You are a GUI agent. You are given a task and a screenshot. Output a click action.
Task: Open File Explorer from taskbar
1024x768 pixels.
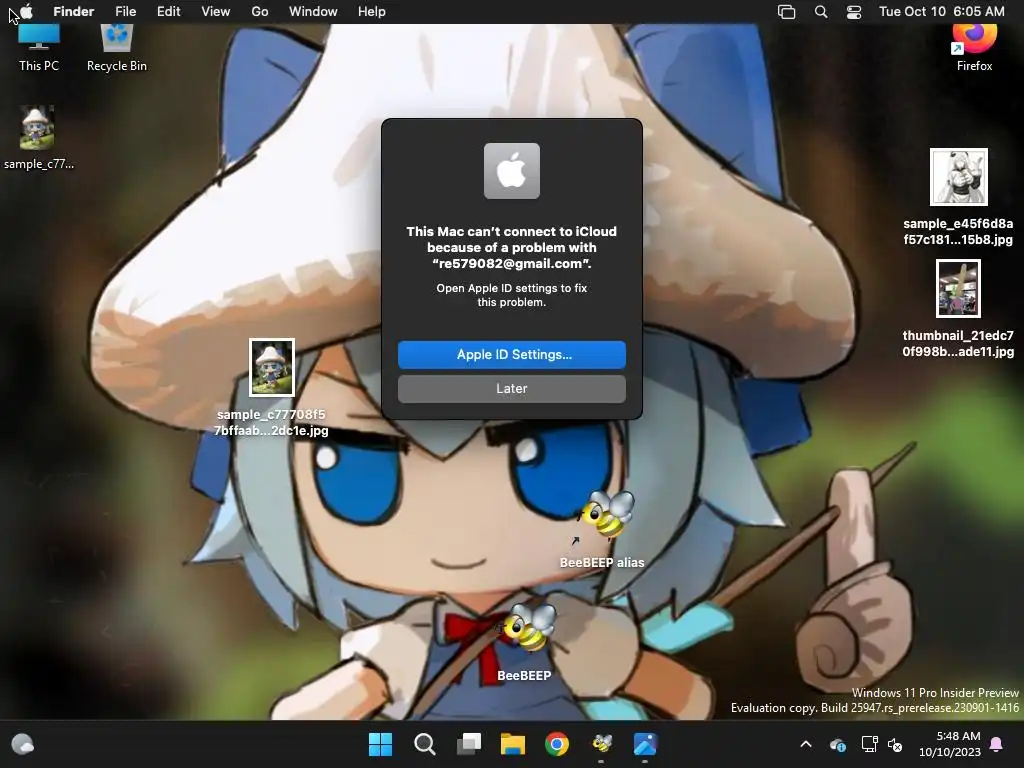pos(513,744)
